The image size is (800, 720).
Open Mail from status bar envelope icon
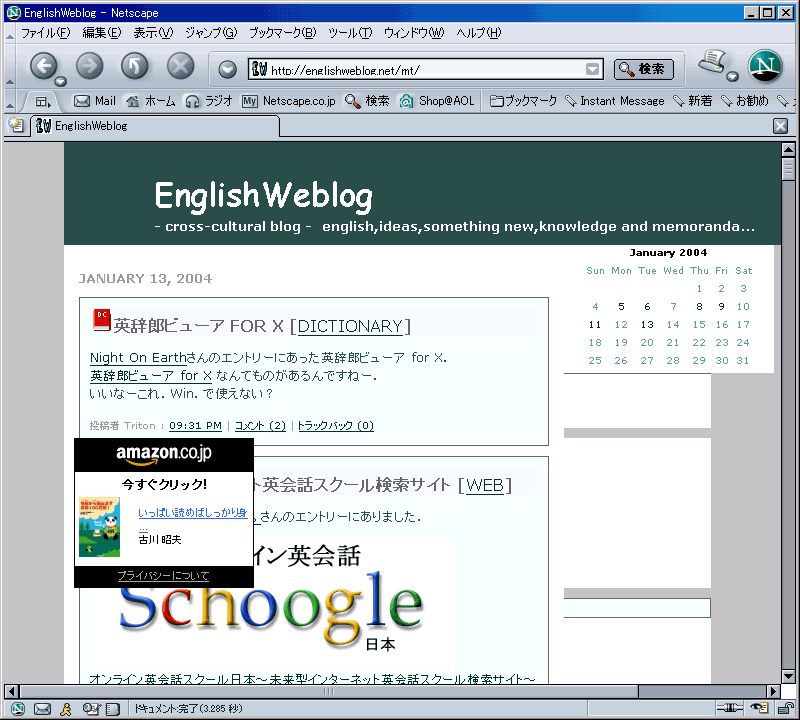42,709
